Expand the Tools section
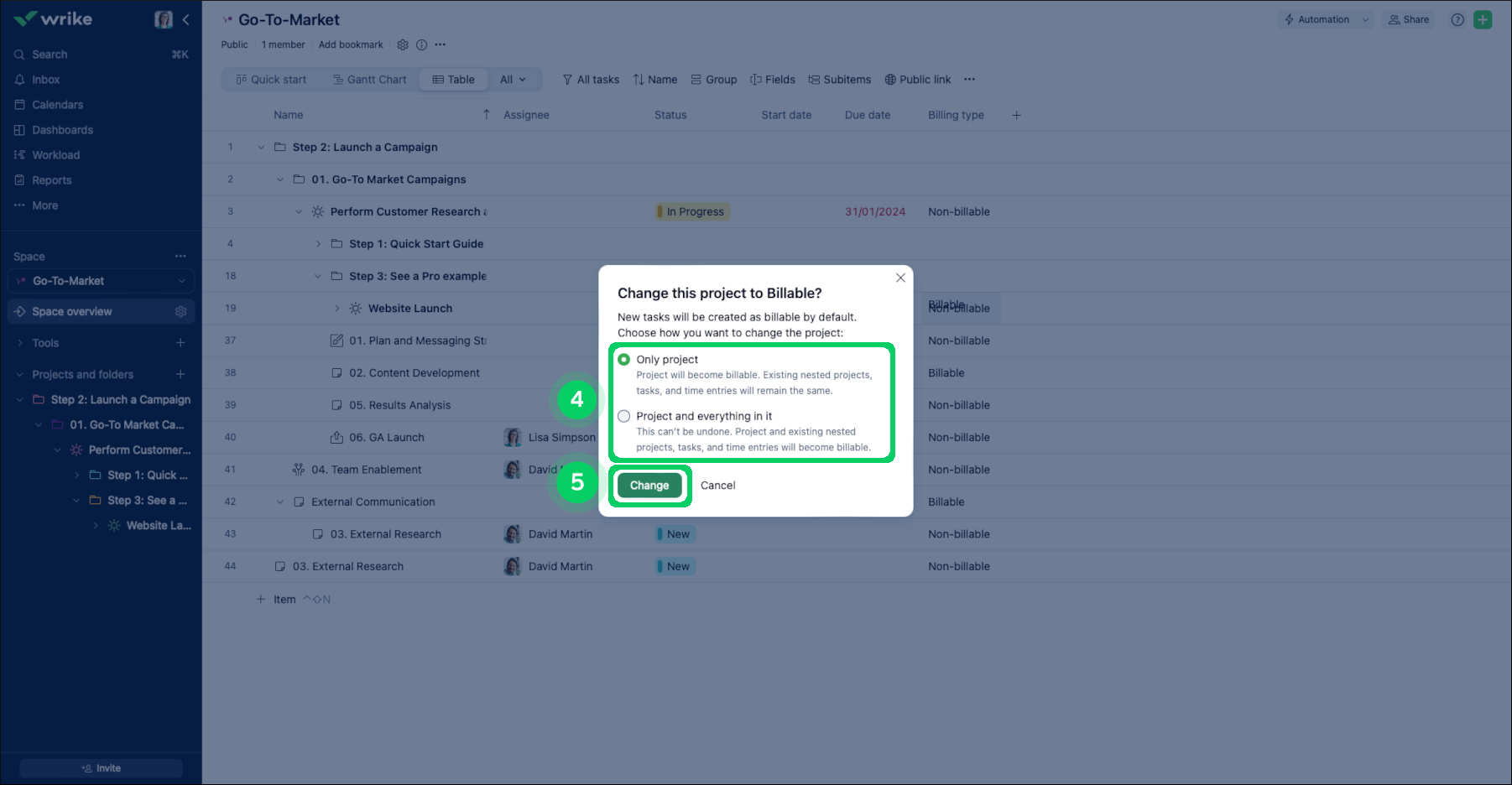1512x785 pixels. coord(20,343)
